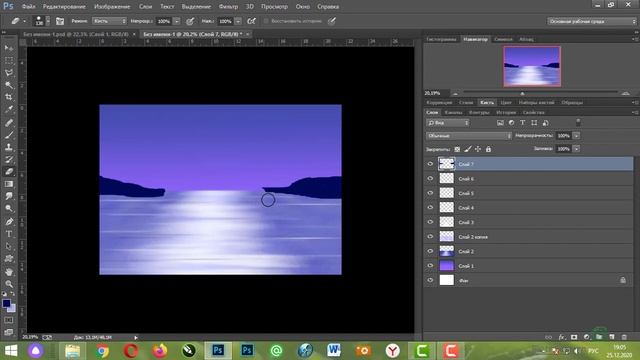Open the eraser opacity slider dropdown arrow
The image size is (640, 360).
177,21
